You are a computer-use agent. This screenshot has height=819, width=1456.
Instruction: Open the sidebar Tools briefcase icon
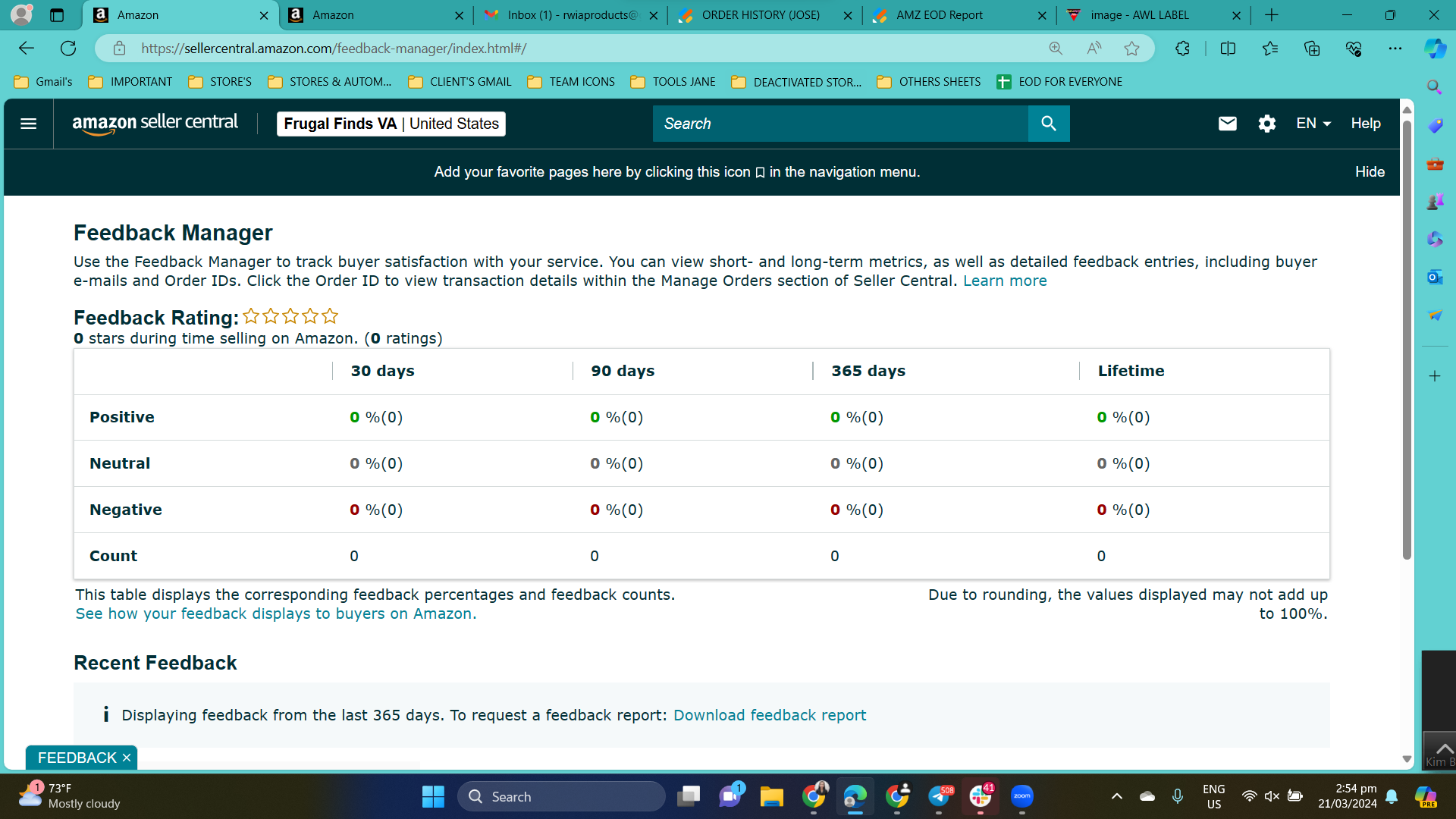pos(1435,163)
